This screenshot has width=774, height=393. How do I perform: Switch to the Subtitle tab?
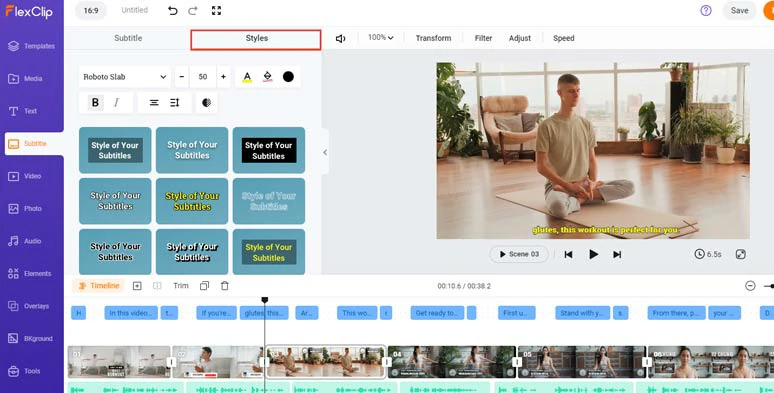128,38
